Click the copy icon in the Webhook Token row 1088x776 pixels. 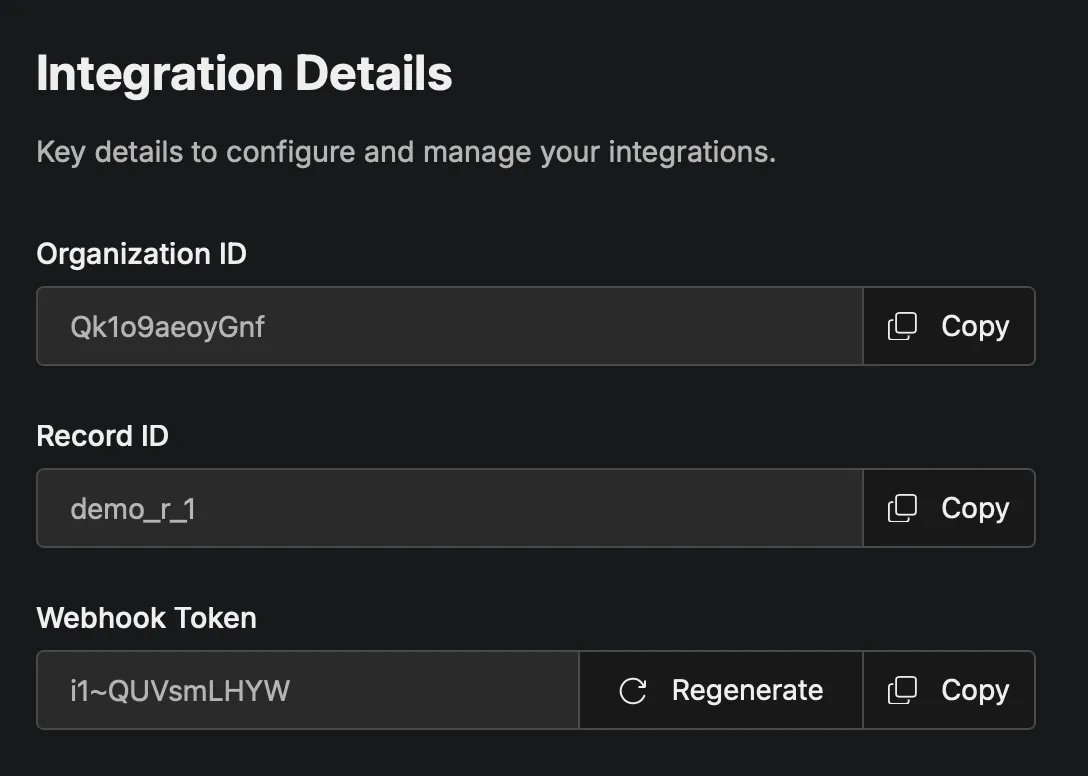pyautogui.click(x=903, y=690)
